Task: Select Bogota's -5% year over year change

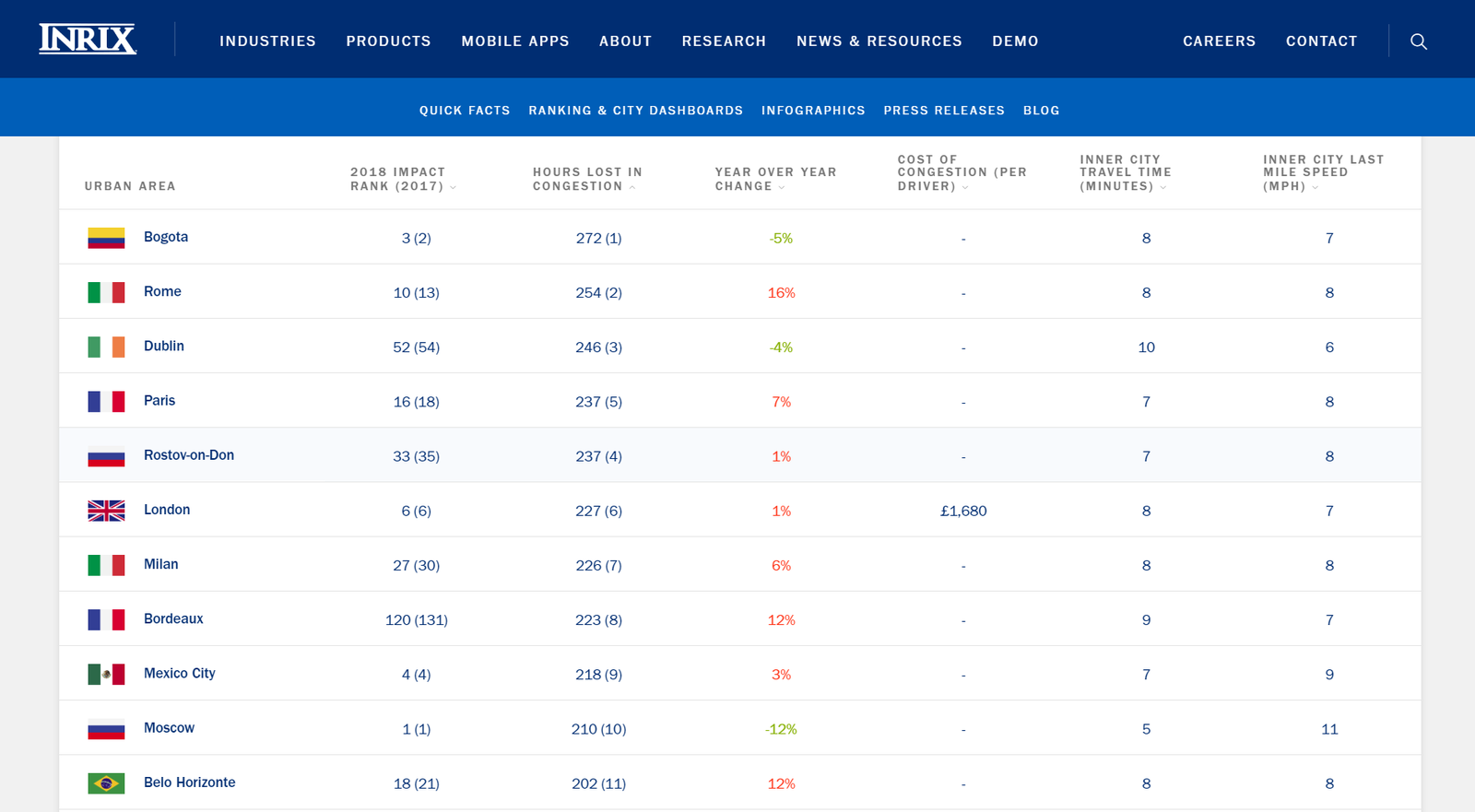Action: pos(781,238)
